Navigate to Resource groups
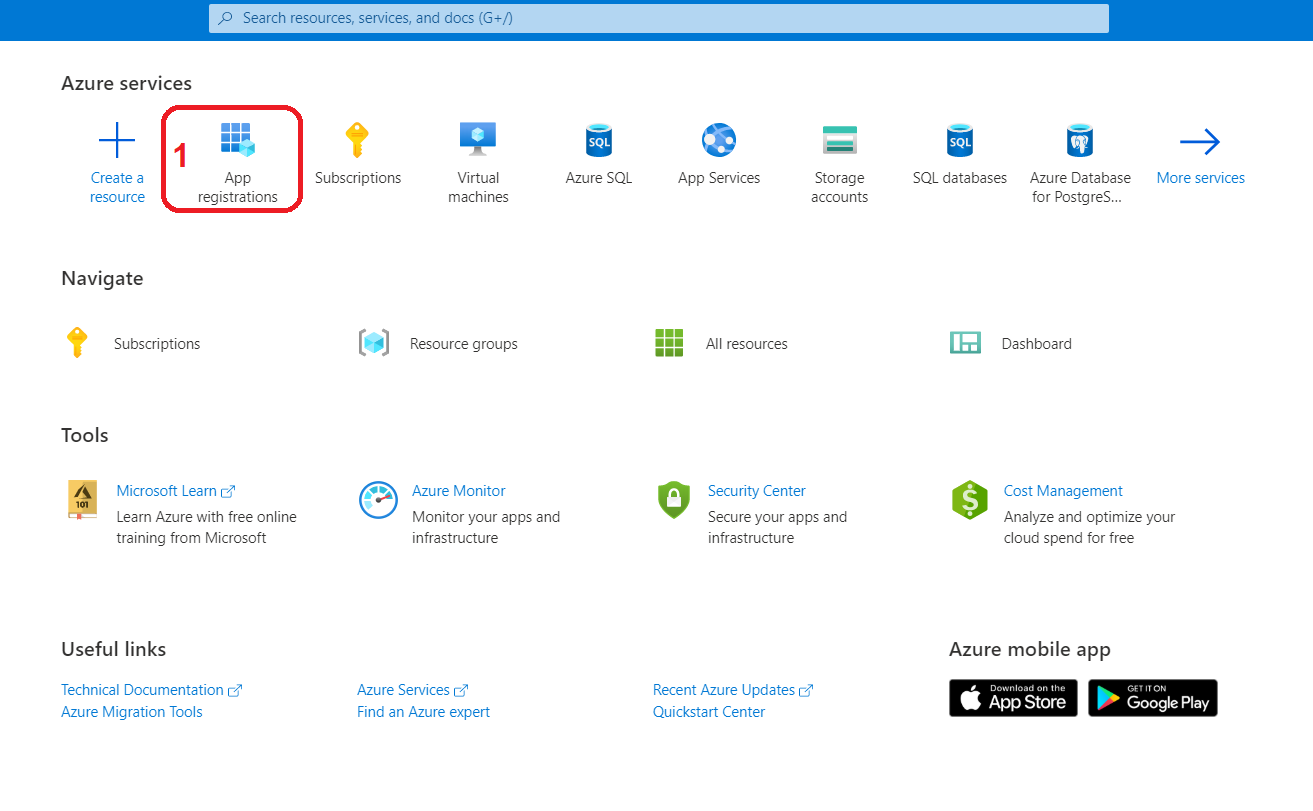Viewport: 1313px width, 811px height. 463,344
